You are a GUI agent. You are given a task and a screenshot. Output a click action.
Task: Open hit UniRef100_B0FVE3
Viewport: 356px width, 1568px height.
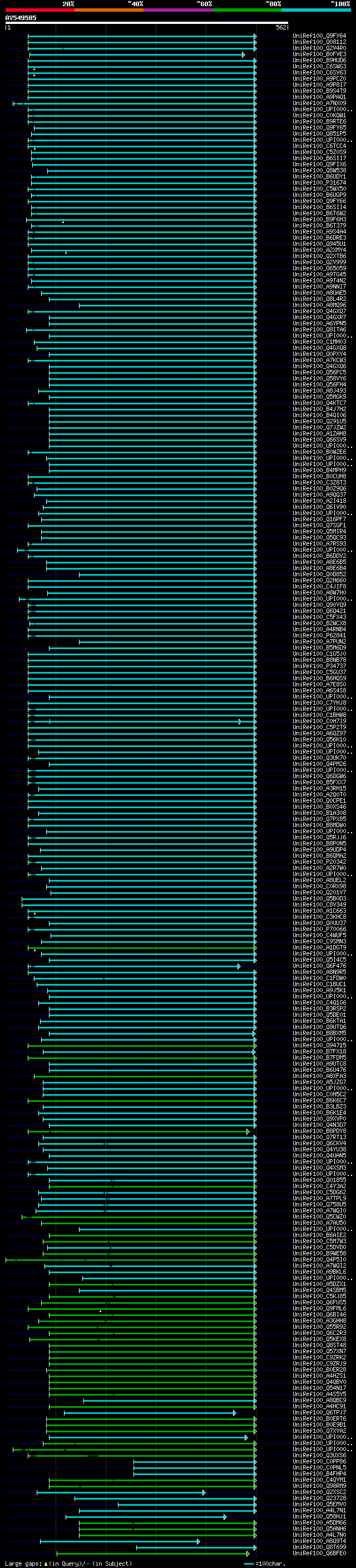(x=319, y=54)
